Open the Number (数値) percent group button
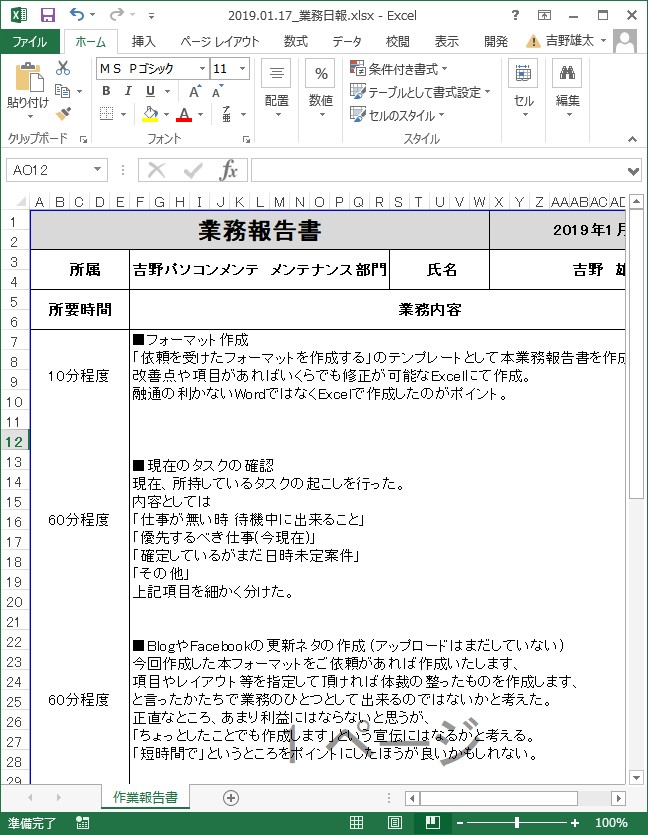The height and width of the screenshot is (835, 648). click(x=321, y=88)
